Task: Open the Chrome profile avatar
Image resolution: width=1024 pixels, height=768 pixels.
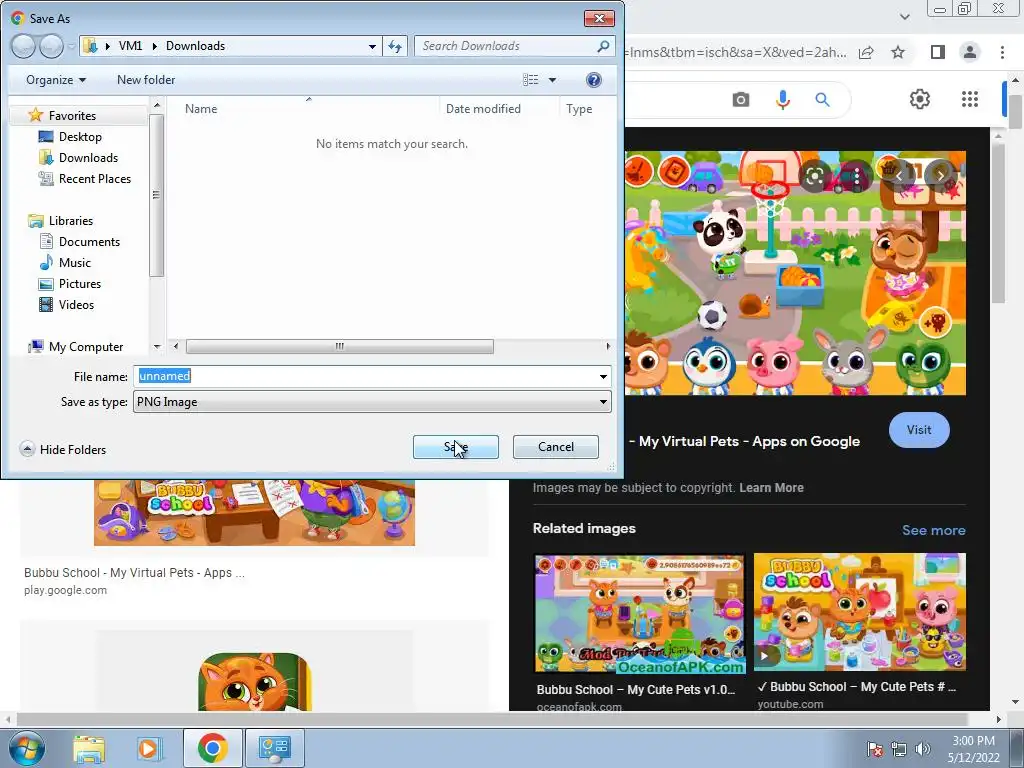Action: 970,52
